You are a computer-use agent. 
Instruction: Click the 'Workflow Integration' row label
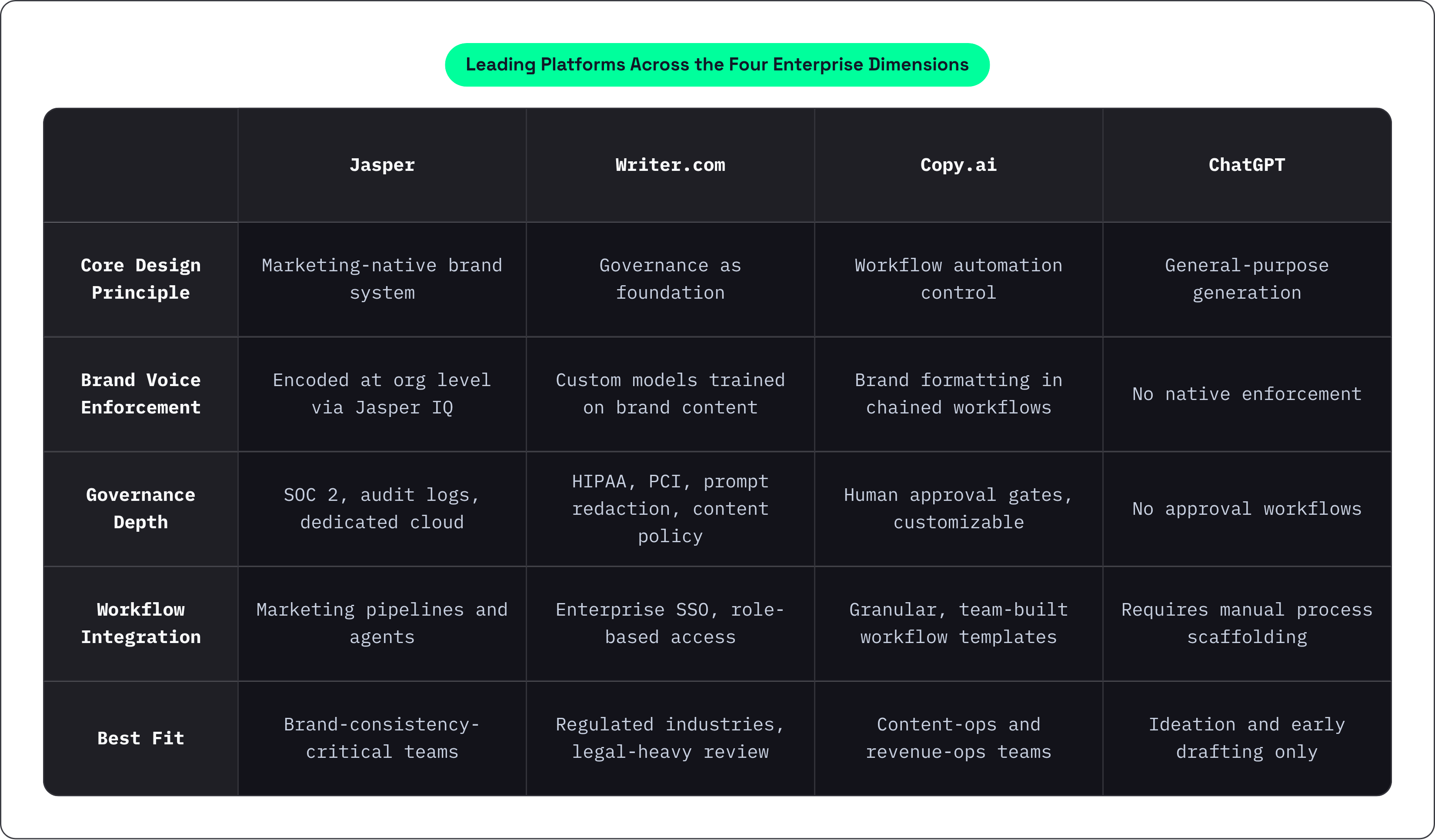140,623
